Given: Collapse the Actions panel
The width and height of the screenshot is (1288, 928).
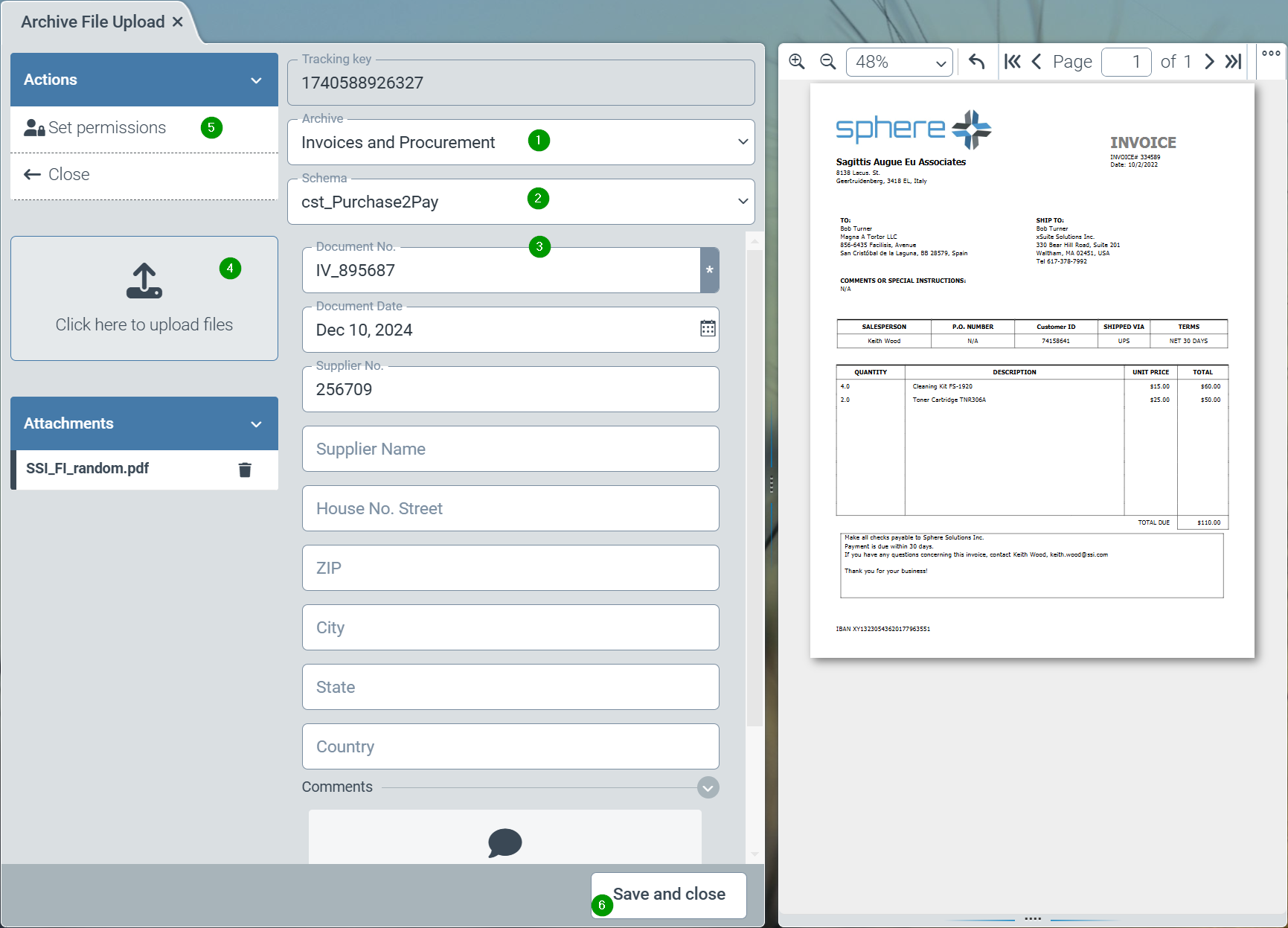Looking at the screenshot, I should coord(256,80).
